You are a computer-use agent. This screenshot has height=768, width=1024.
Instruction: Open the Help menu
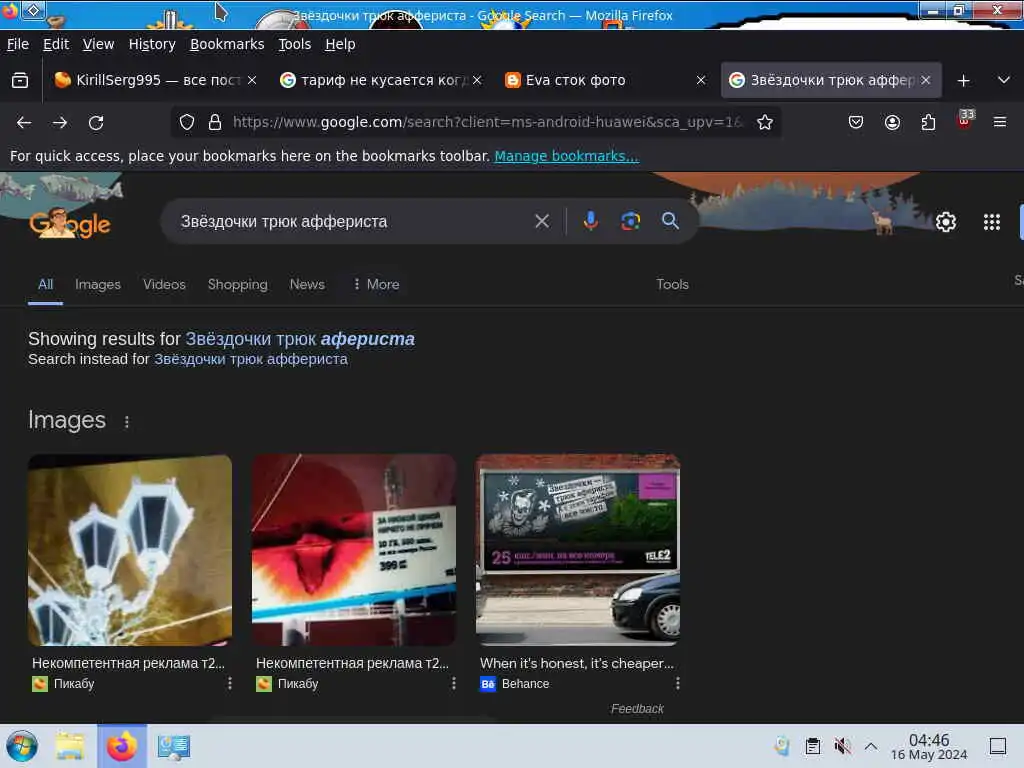[340, 44]
